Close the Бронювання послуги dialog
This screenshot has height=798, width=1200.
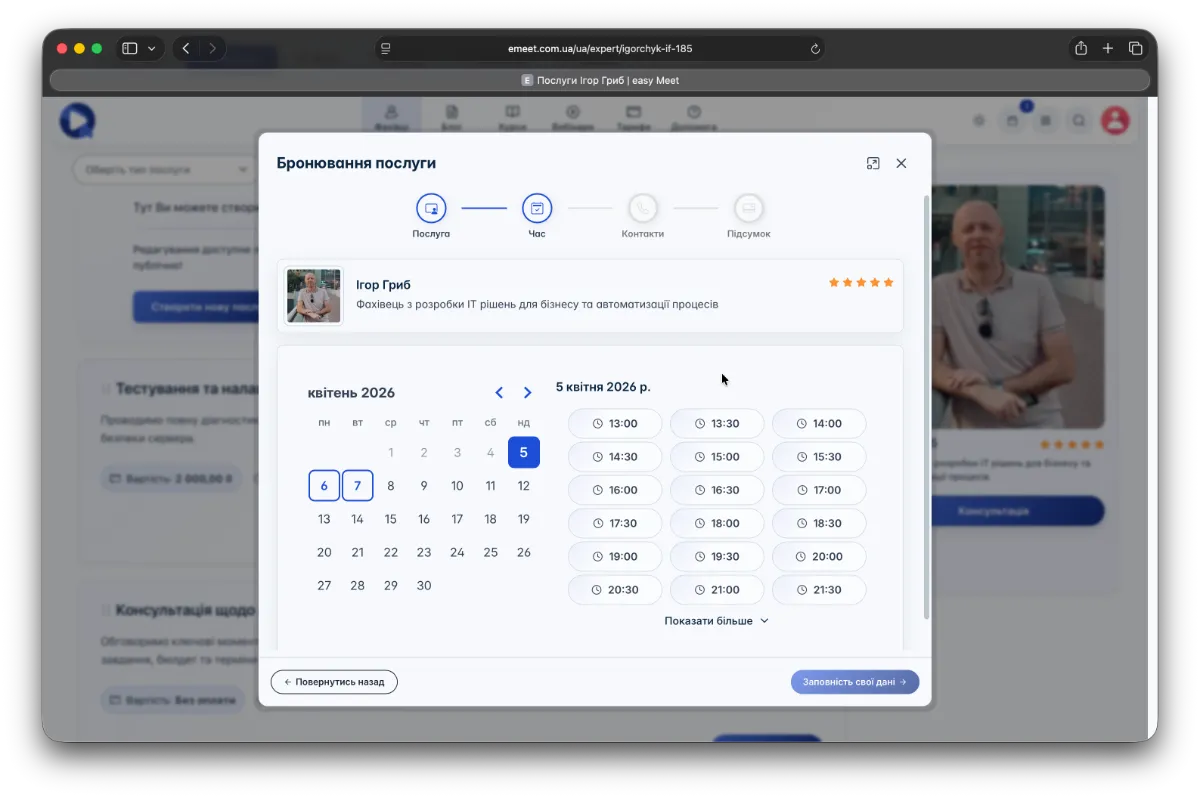pos(901,163)
